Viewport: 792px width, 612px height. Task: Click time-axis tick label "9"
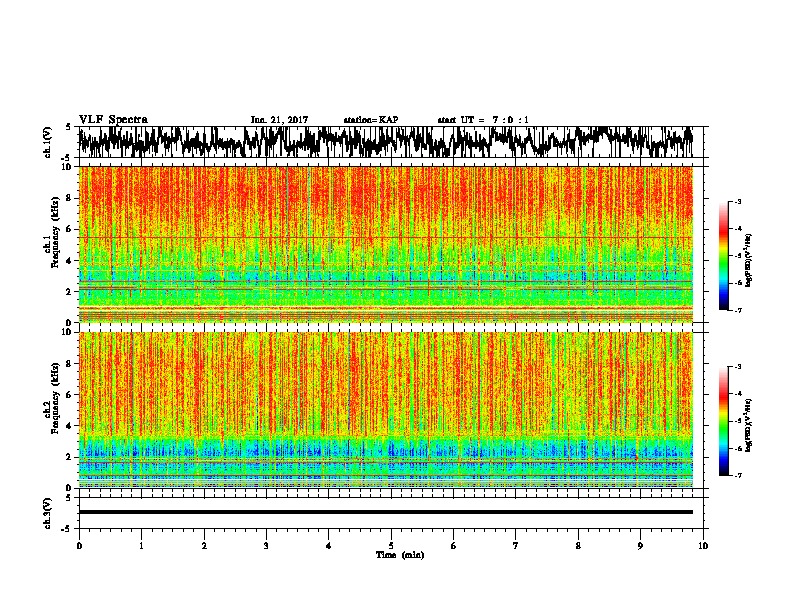coord(640,546)
